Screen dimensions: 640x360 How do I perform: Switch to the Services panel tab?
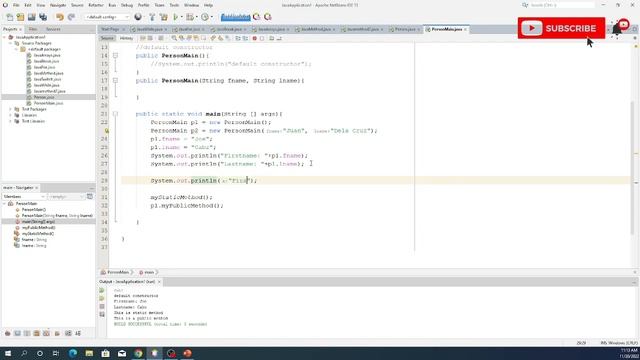pyautogui.click(x=53, y=29)
